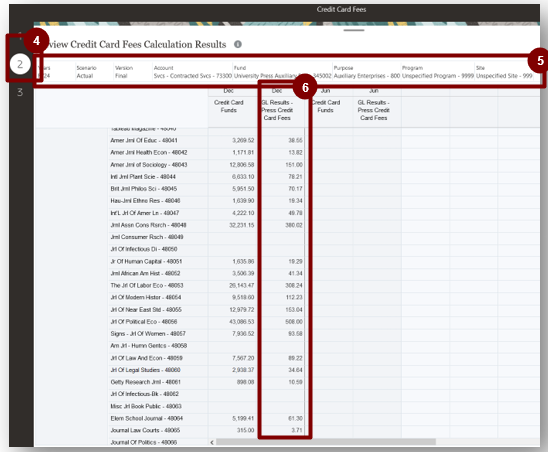Select row Journal Of Politics - 48066

click(x=144, y=443)
